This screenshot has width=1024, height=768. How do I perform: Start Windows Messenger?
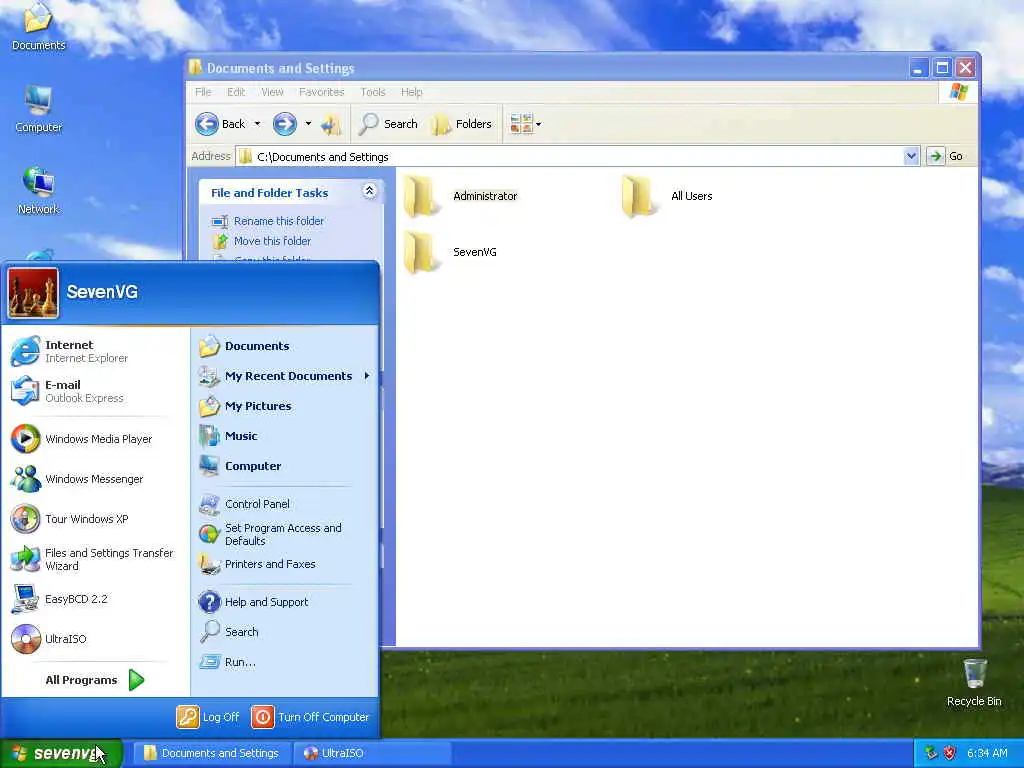[95, 479]
